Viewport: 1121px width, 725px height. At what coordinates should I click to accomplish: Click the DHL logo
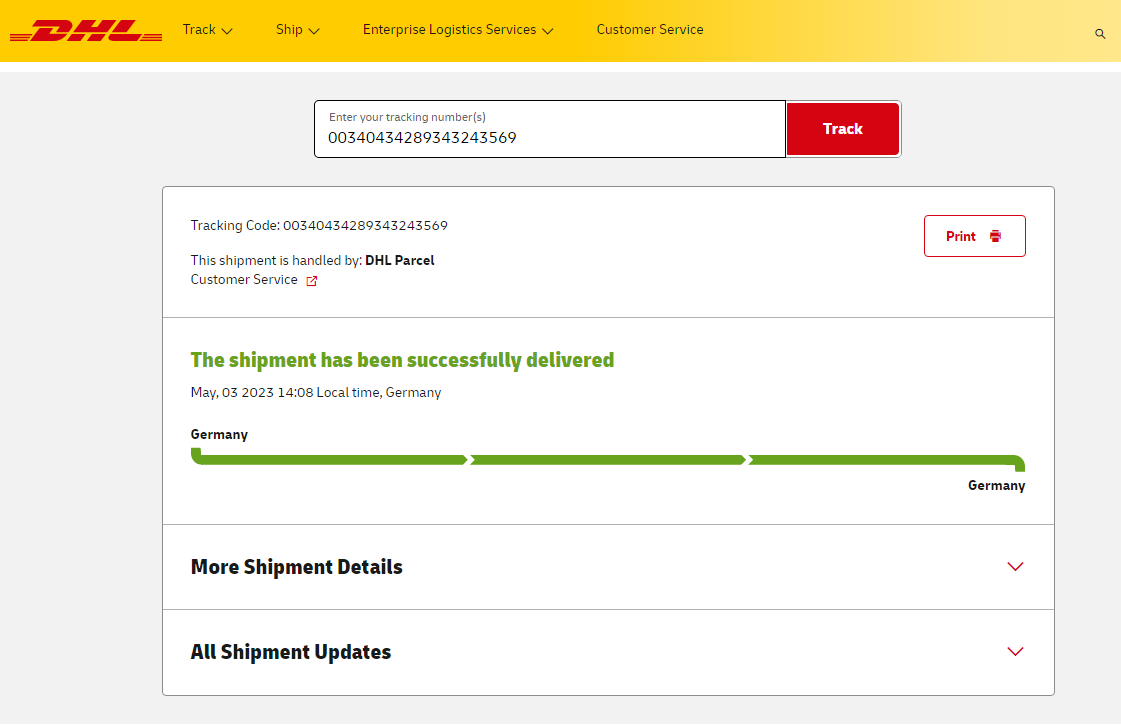pos(86,31)
